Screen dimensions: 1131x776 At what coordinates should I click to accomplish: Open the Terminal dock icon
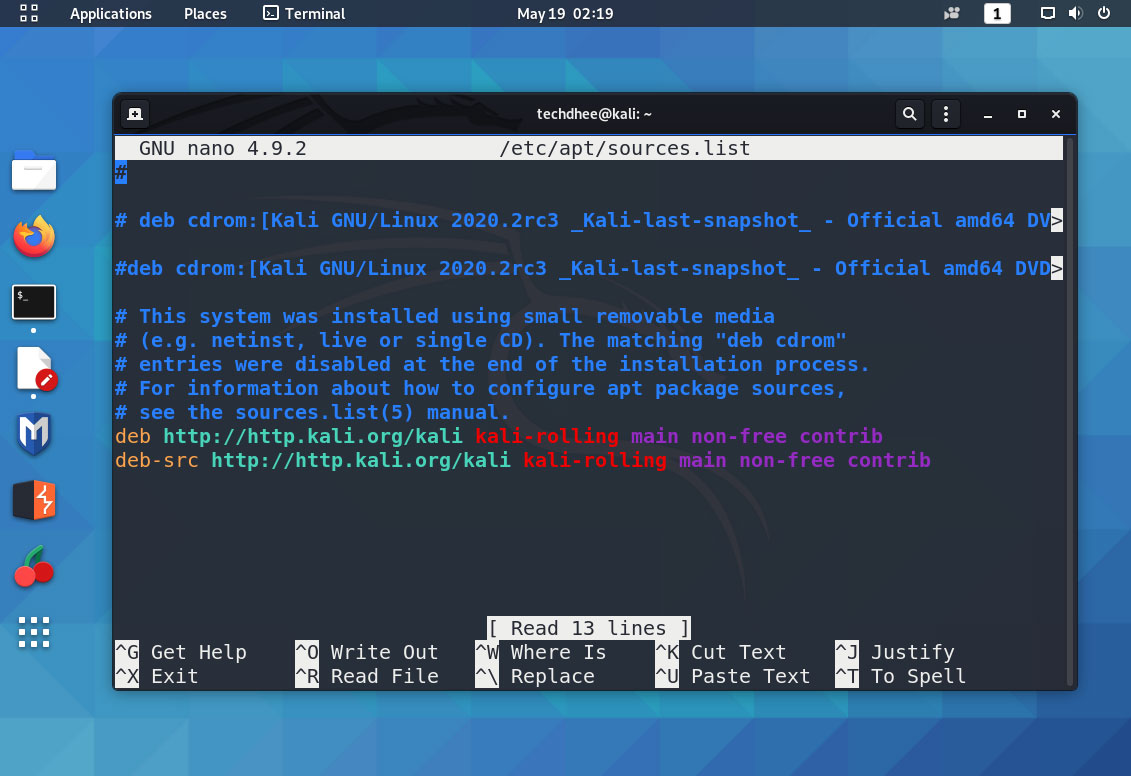[34, 302]
